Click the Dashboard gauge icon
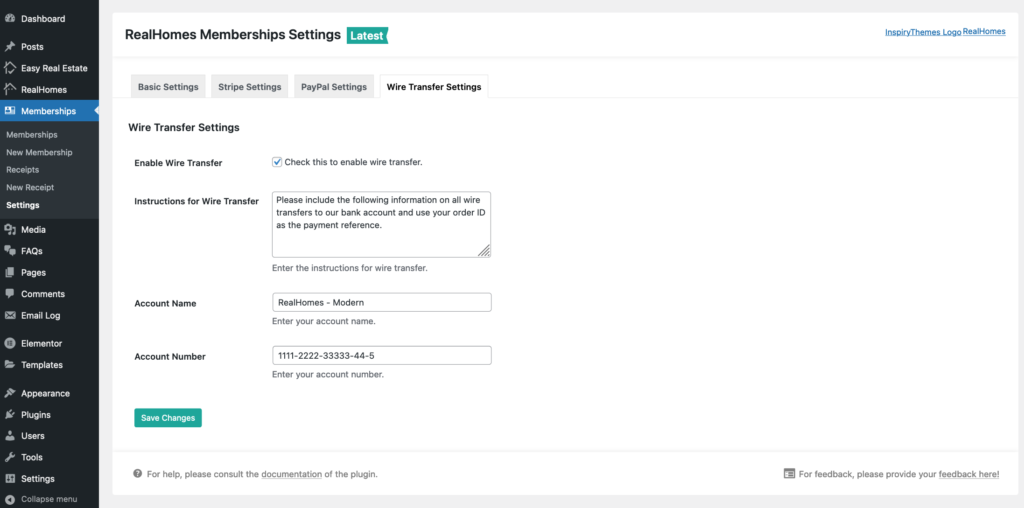Image resolution: width=1024 pixels, height=508 pixels. (x=10, y=19)
